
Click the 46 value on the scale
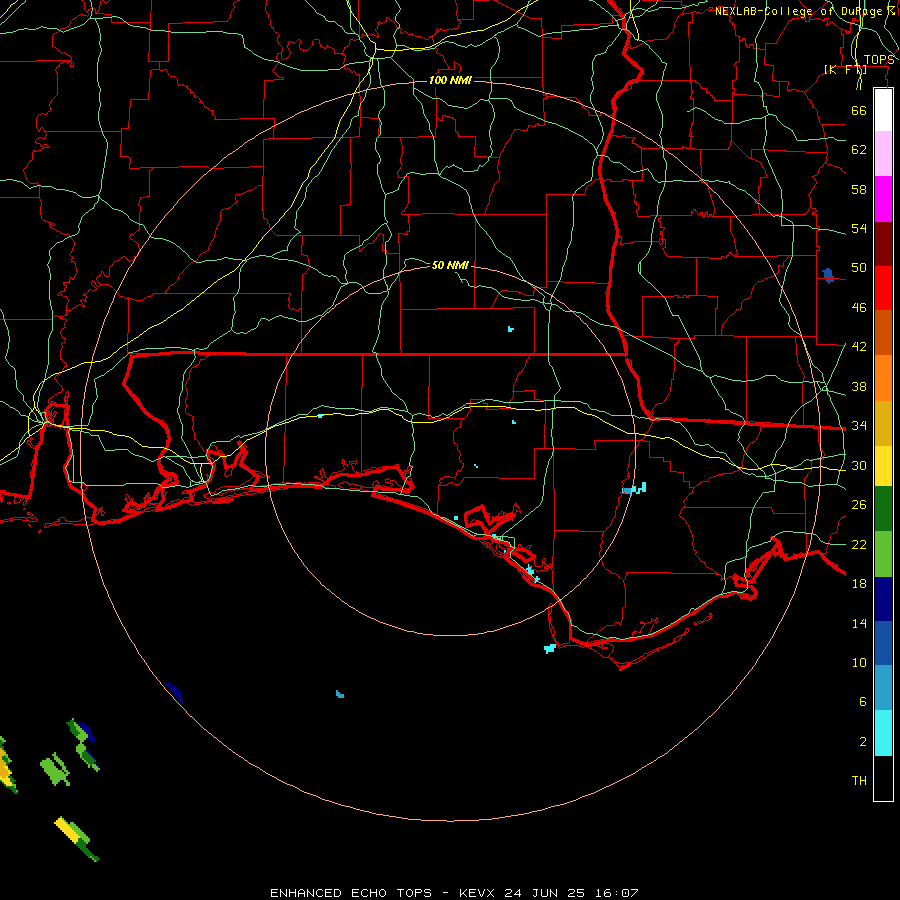pyautogui.click(x=859, y=308)
